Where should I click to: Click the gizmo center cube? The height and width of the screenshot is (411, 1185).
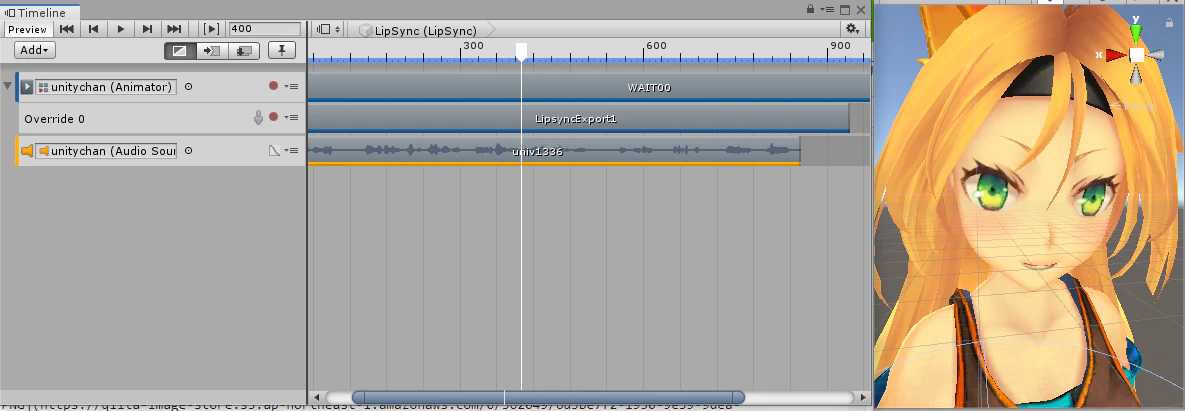click(1137, 55)
